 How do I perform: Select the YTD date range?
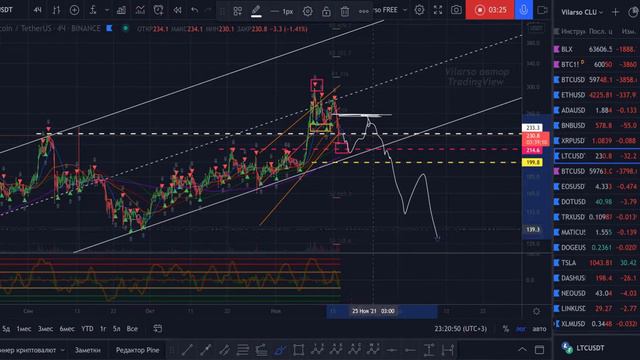tap(87, 329)
